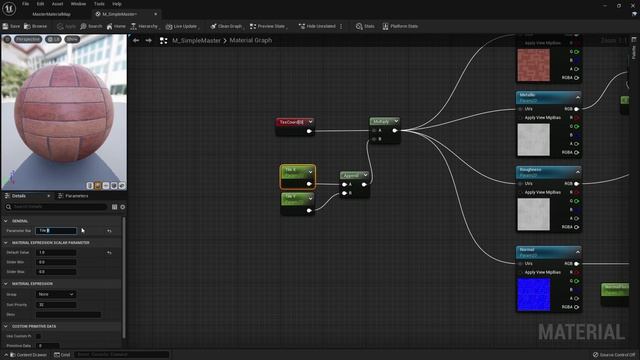Toggle Hide Unrelated nodes
The width and height of the screenshot is (640, 360).
[x=317, y=26]
